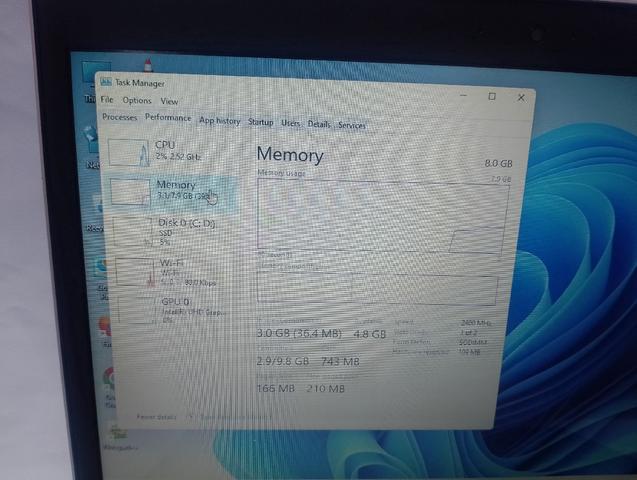The width and height of the screenshot is (637, 480).
Task: Click the Memory usage mini graph
Action: pos(130,192)
